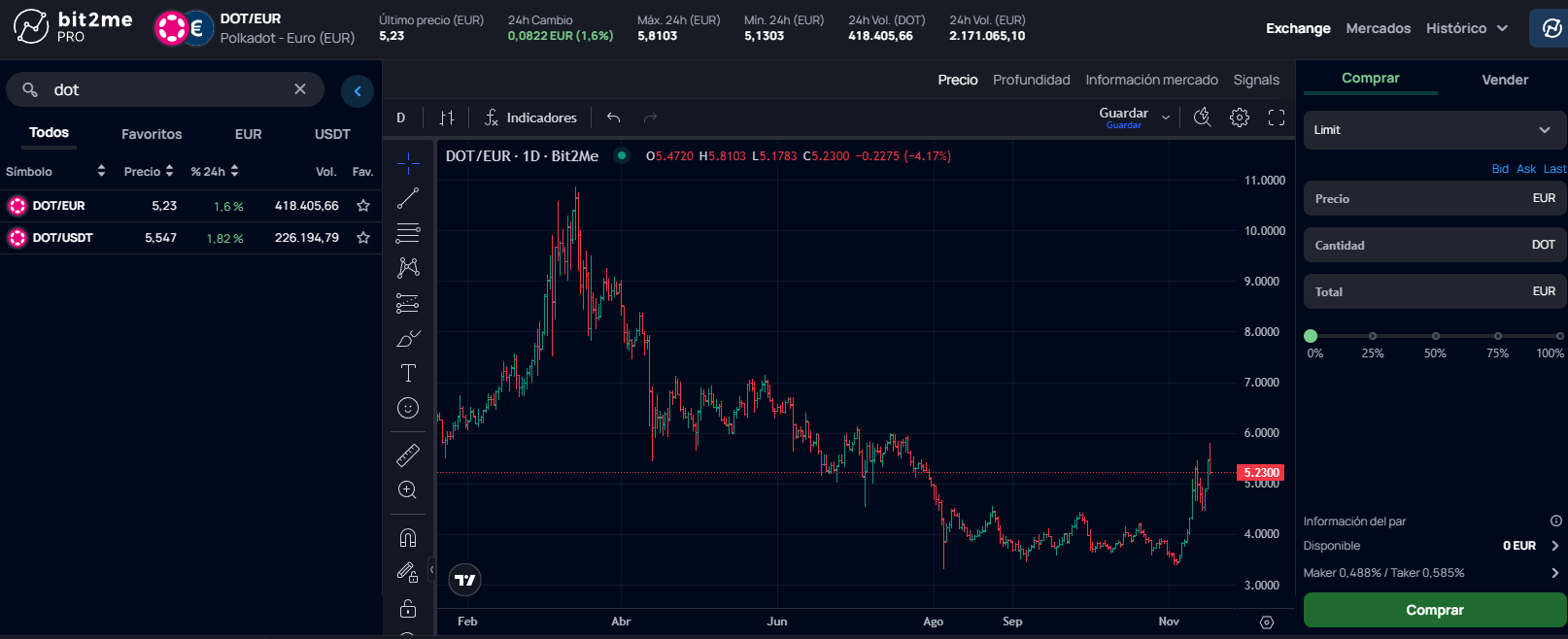Use Ask price shortcut
Screen dimensions: 1568x639
click(1526, 169)
